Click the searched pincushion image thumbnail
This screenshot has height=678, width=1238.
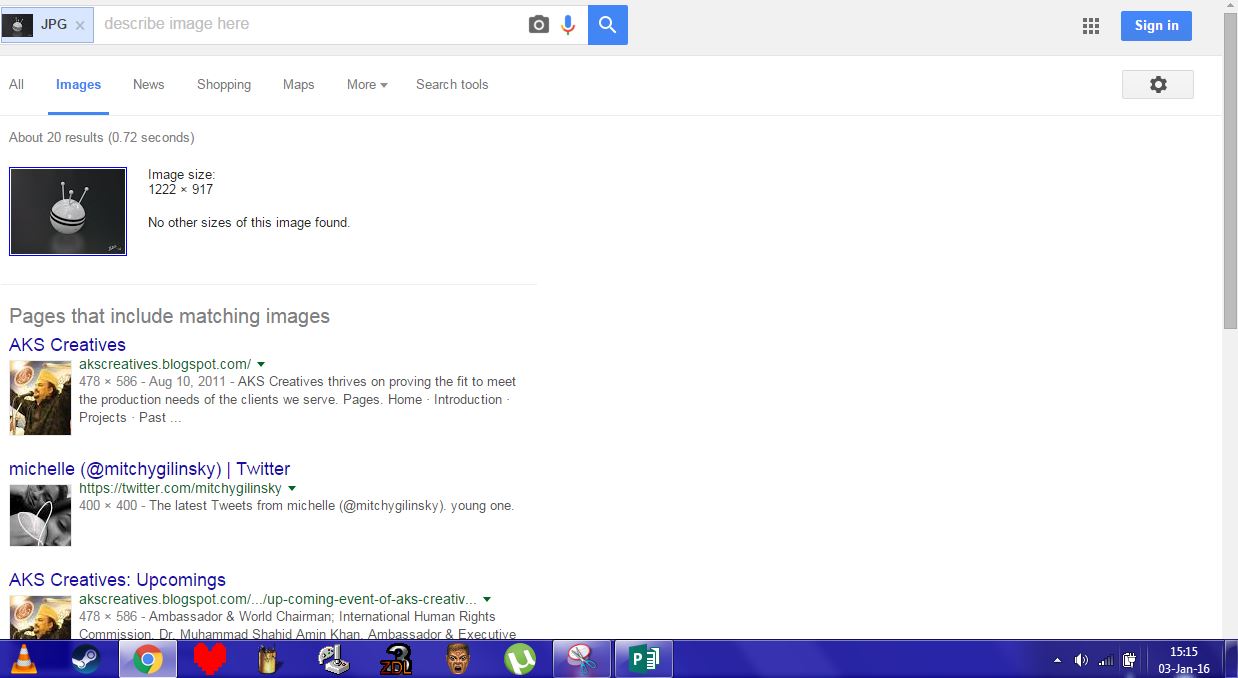[68, 211]
